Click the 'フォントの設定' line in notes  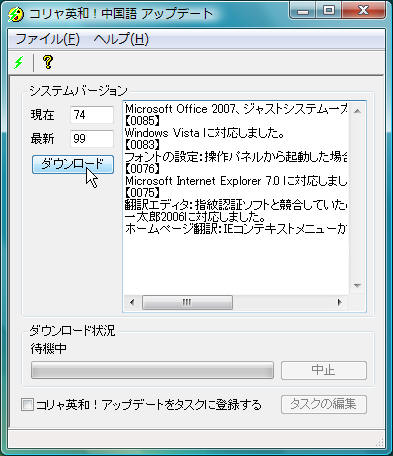point(236,157)
